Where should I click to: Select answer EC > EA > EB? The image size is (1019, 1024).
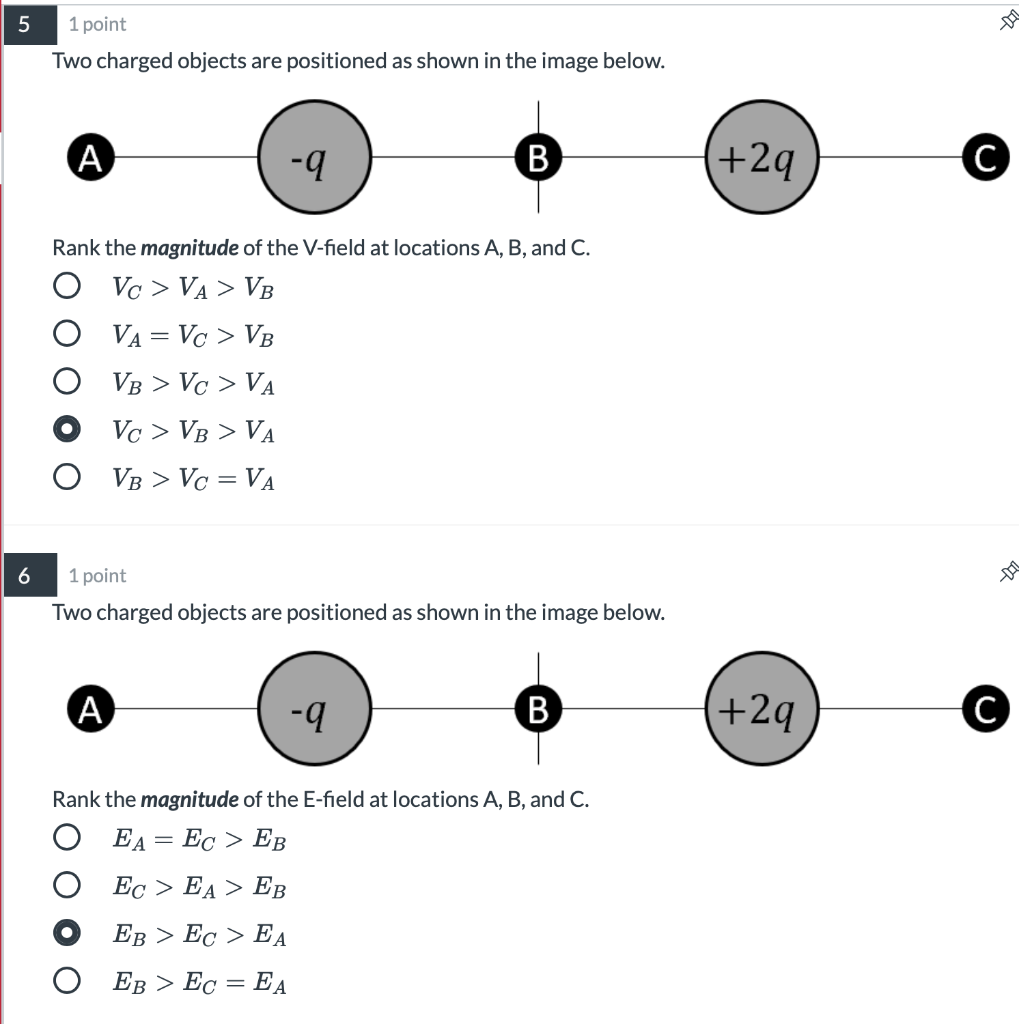pyautogui.click(x=66, y=885)
